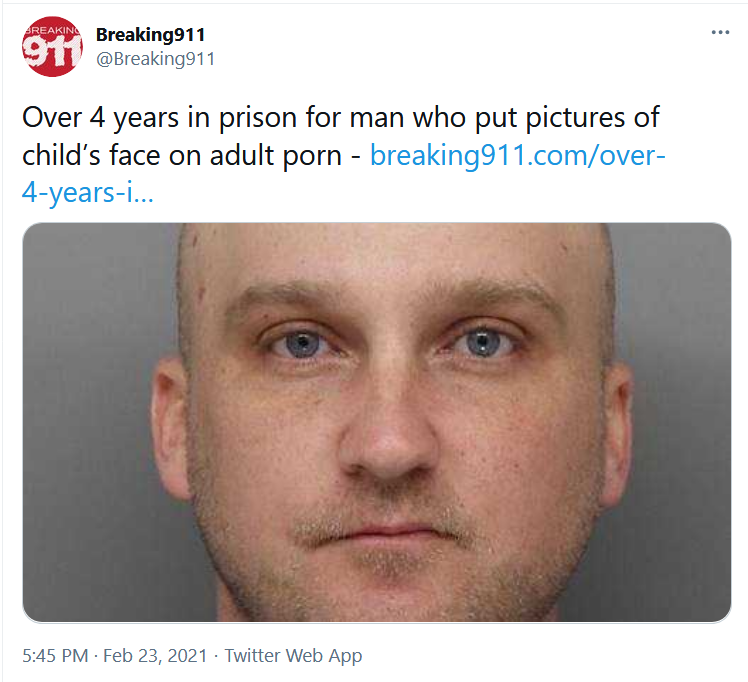Open the mugshot image attachment
748x682 pixels.
tap(377, 423)
